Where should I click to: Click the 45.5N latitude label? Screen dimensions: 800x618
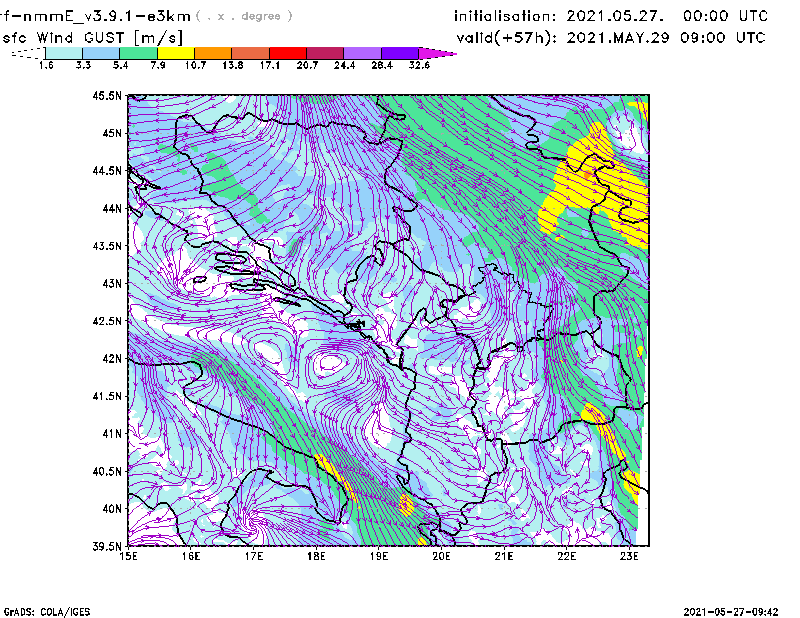pyautogui.click(x=107, y=95)
